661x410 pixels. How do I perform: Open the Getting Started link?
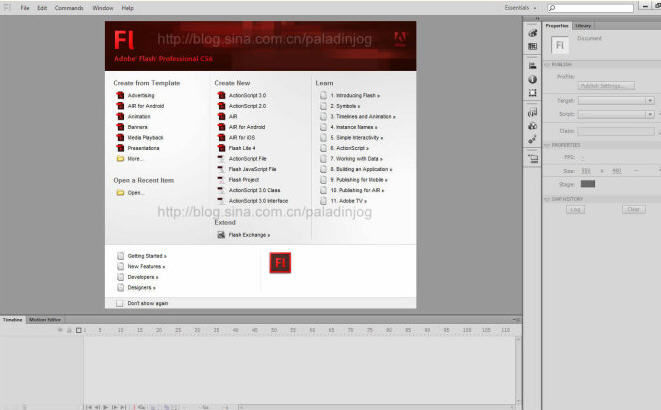(x=147, y=256)
